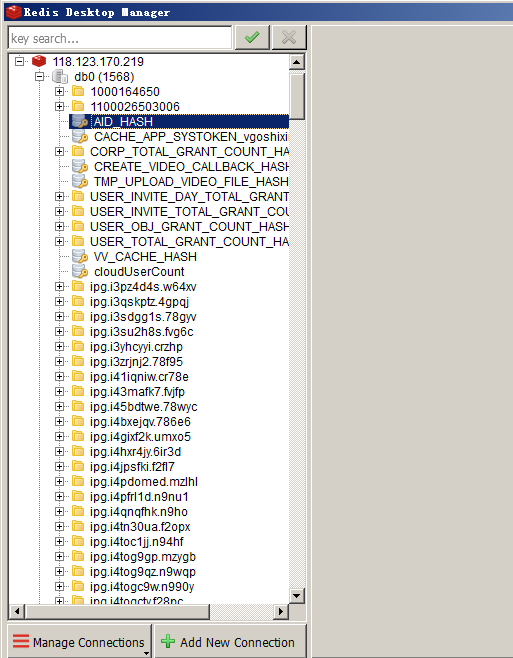Click the key icon of TMP_UPLOAD_VIDEO_FILE_HASH
This screenshot has height=658, width=513.
tap(79, 182)
